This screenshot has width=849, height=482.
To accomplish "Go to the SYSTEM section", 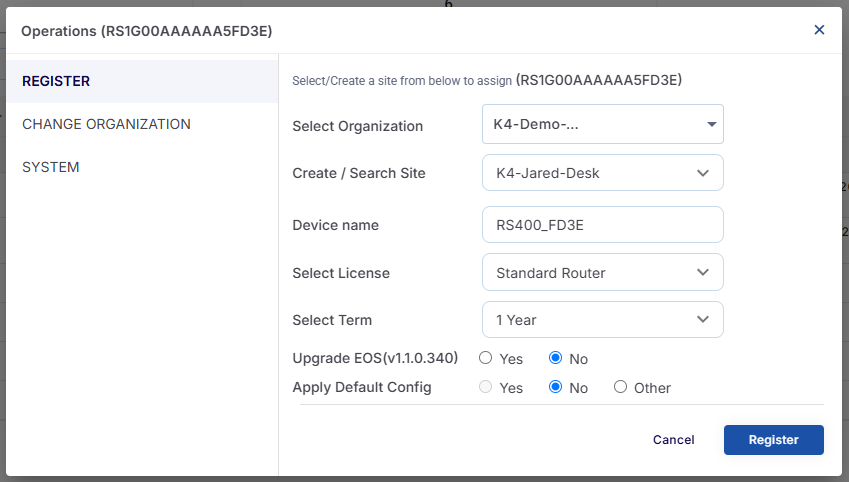I will coord(51,167).
